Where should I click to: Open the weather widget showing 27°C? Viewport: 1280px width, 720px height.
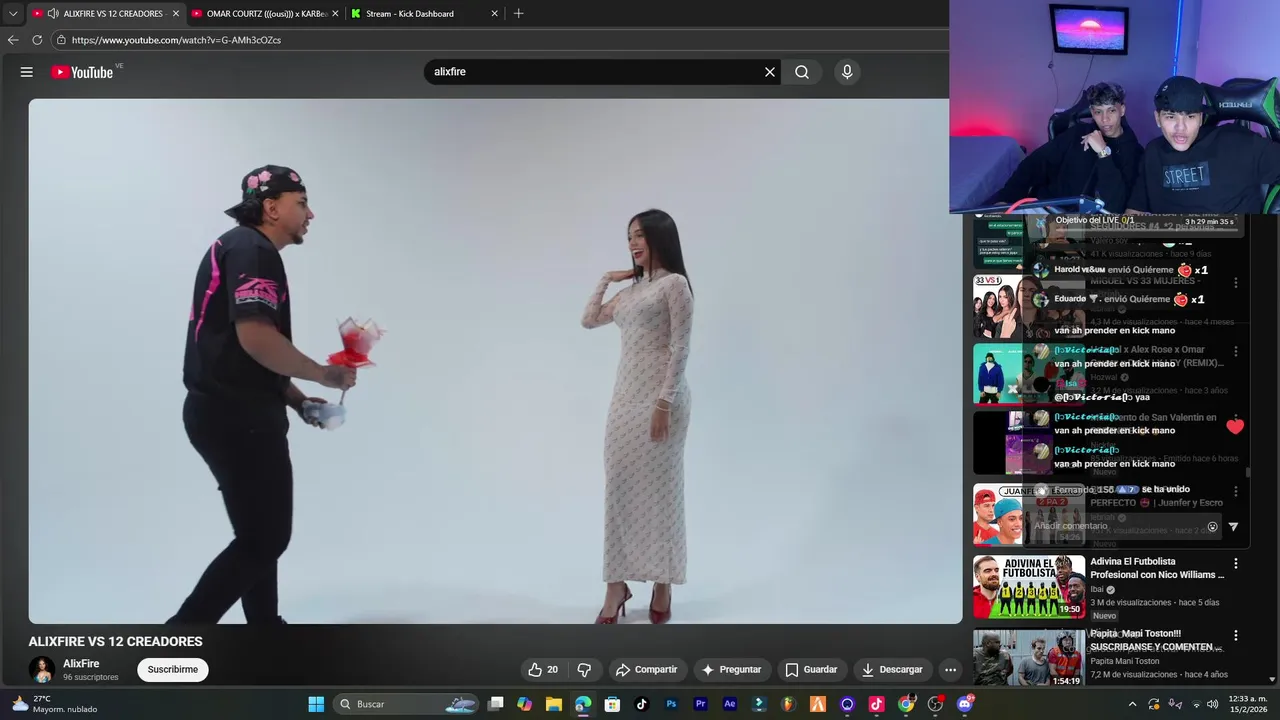click(x=54, y=704)
